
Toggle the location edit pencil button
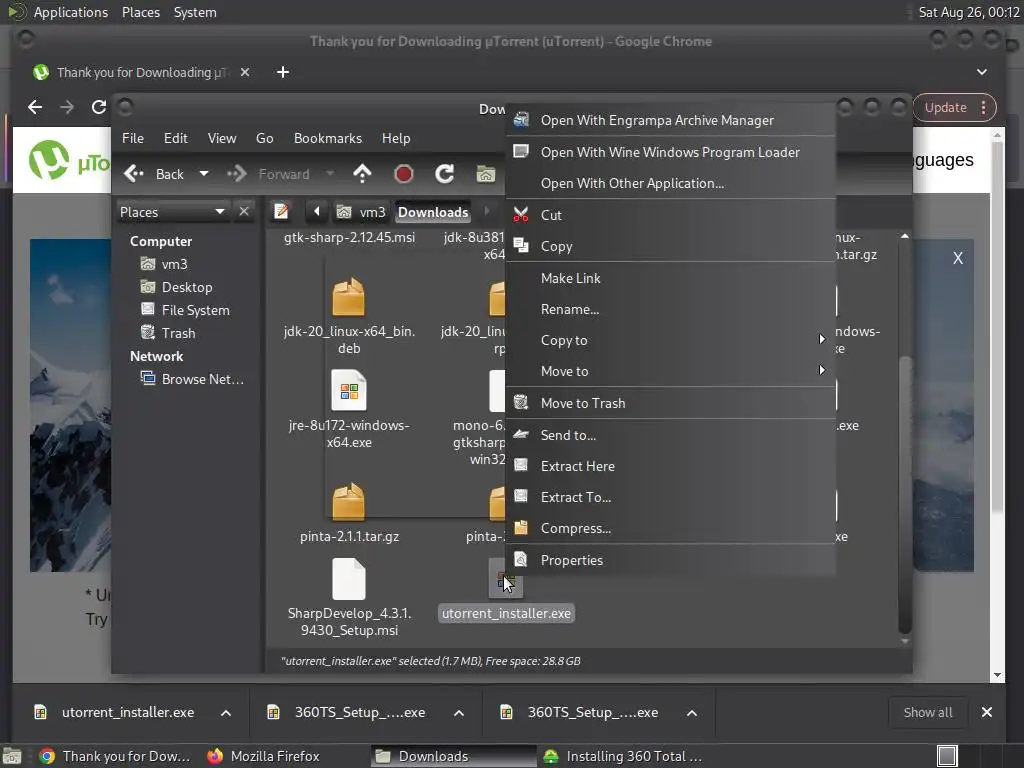[281, 212]
